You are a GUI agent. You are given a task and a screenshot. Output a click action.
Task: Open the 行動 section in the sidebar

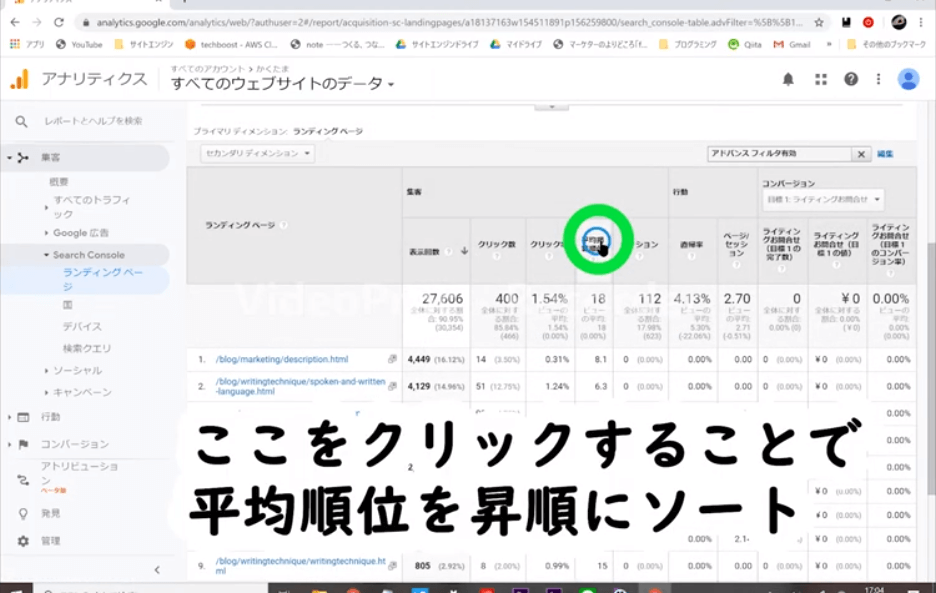pyautogui.click(x=51, y=417)
